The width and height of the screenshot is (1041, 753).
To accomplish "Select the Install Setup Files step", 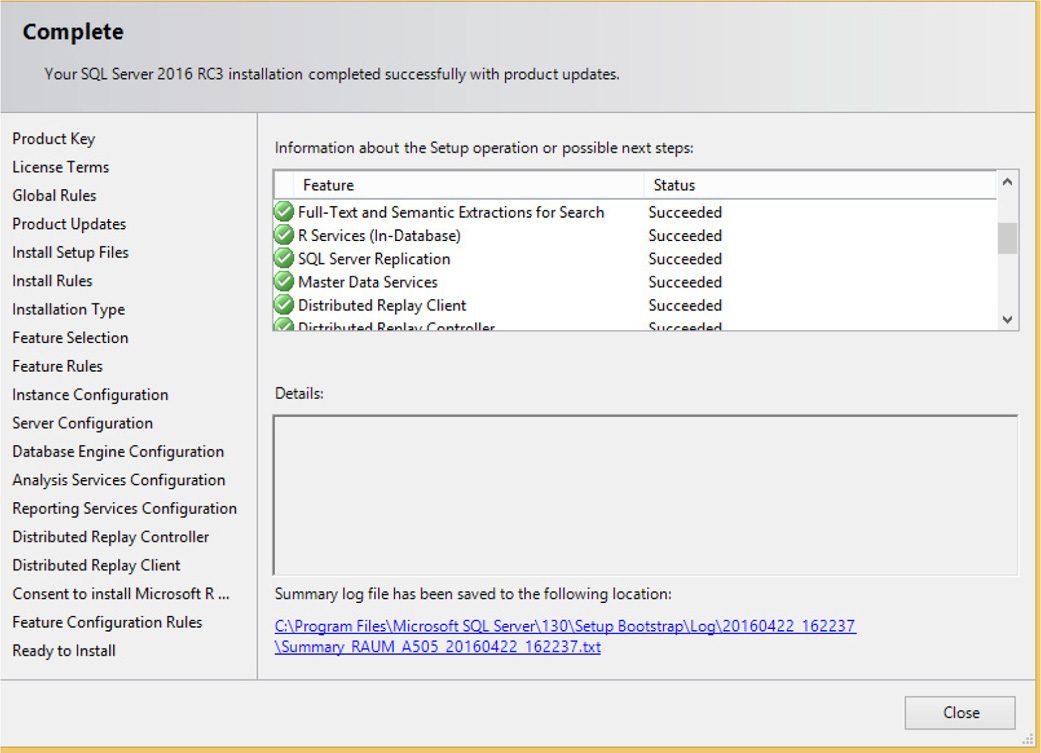I will coord(70,253).
